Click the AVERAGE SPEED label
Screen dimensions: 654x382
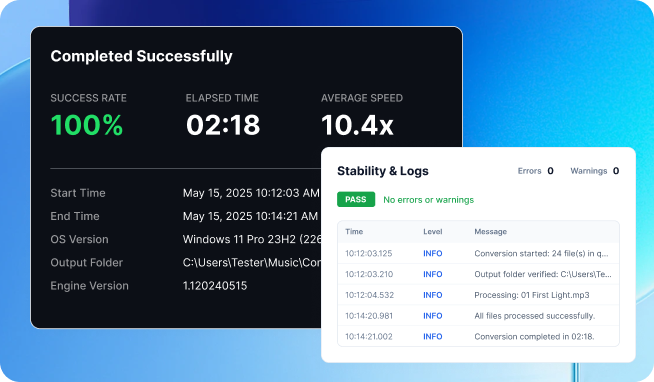(x=362, y=98)
